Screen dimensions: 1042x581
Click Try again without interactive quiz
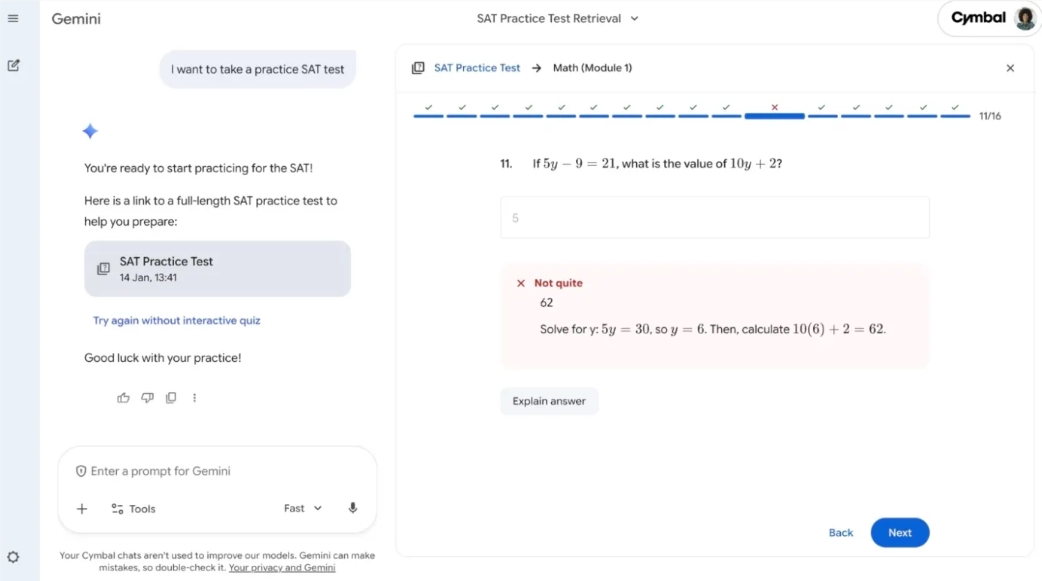176,320
